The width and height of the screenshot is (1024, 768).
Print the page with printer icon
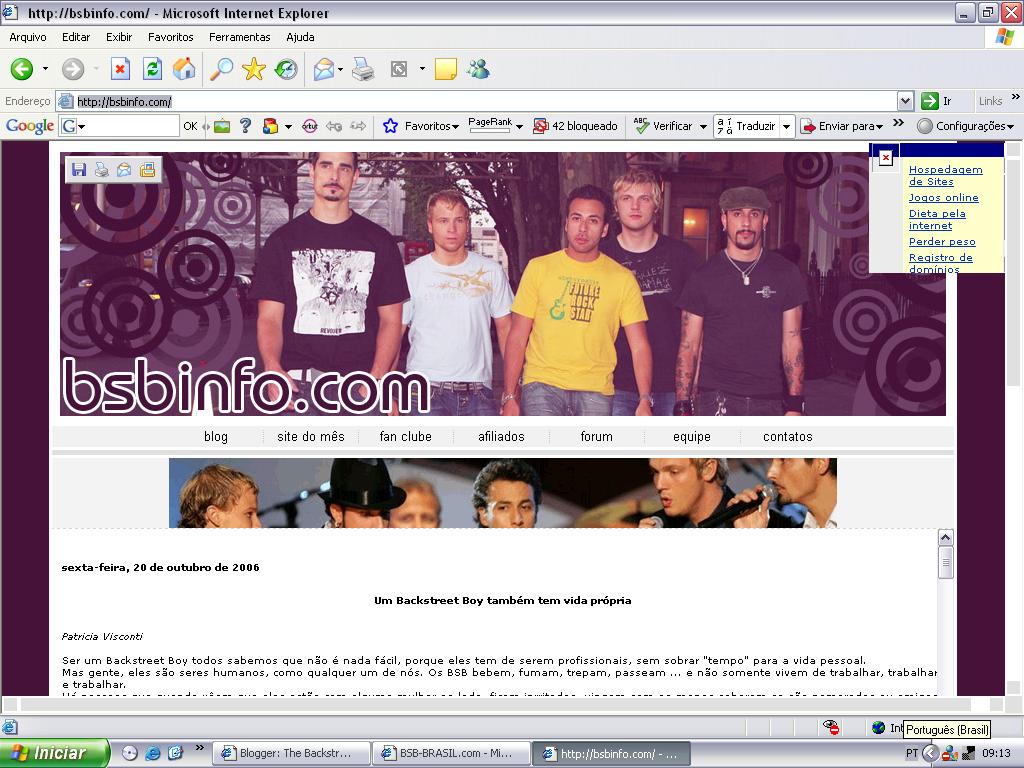[363, 69]
